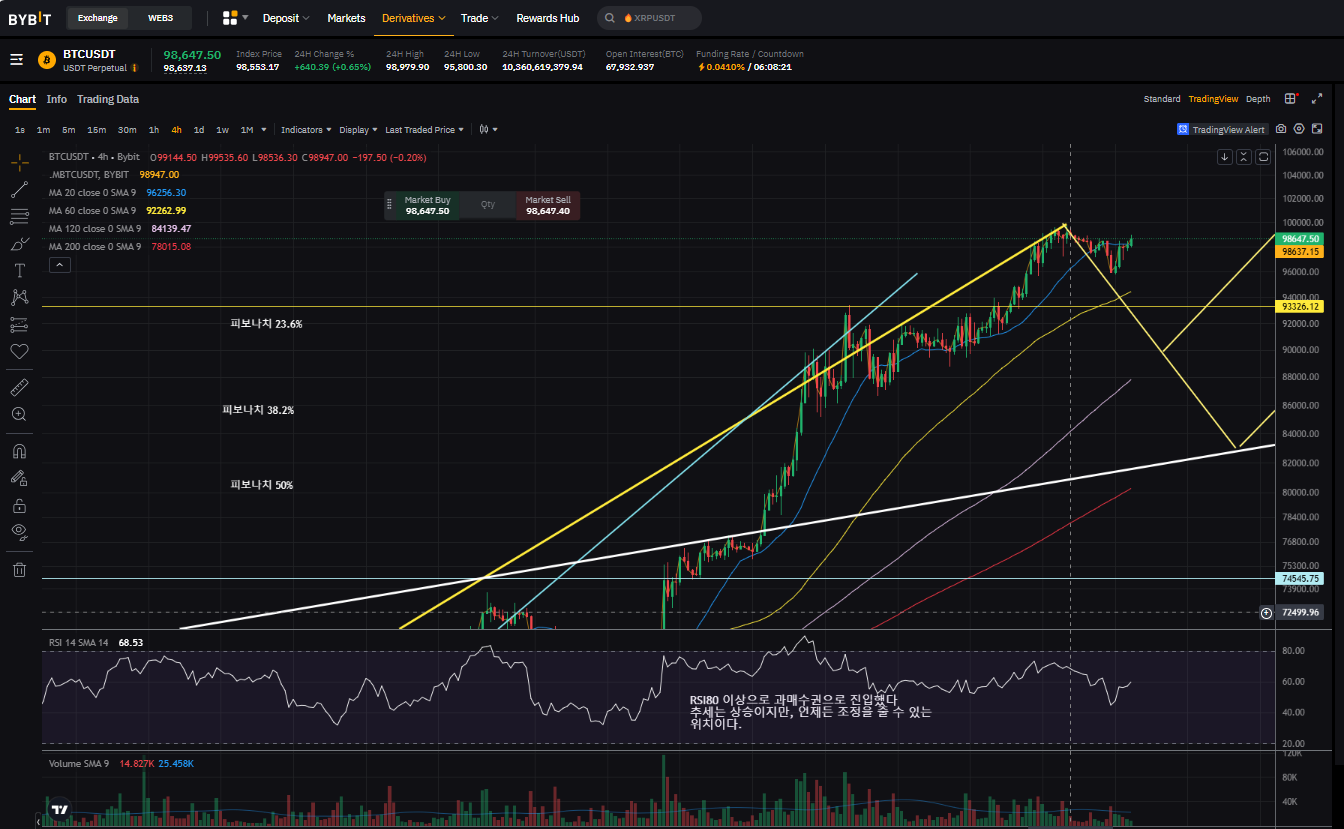Maximize the pane with the corner brackets button

pyautogui.click(x=1264, y=157)
